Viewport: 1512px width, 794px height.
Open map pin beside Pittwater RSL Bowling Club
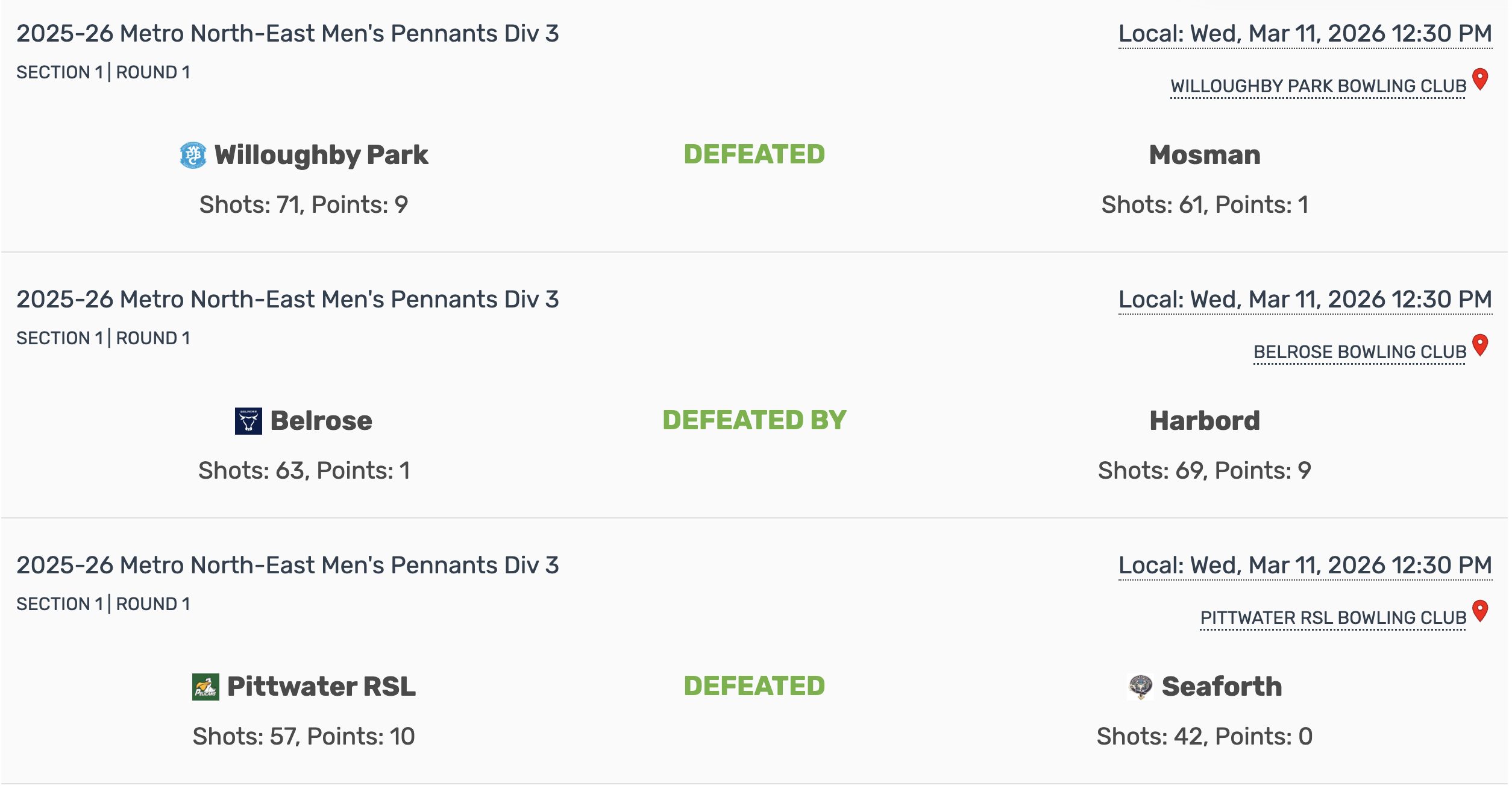tap(1480, 611)
